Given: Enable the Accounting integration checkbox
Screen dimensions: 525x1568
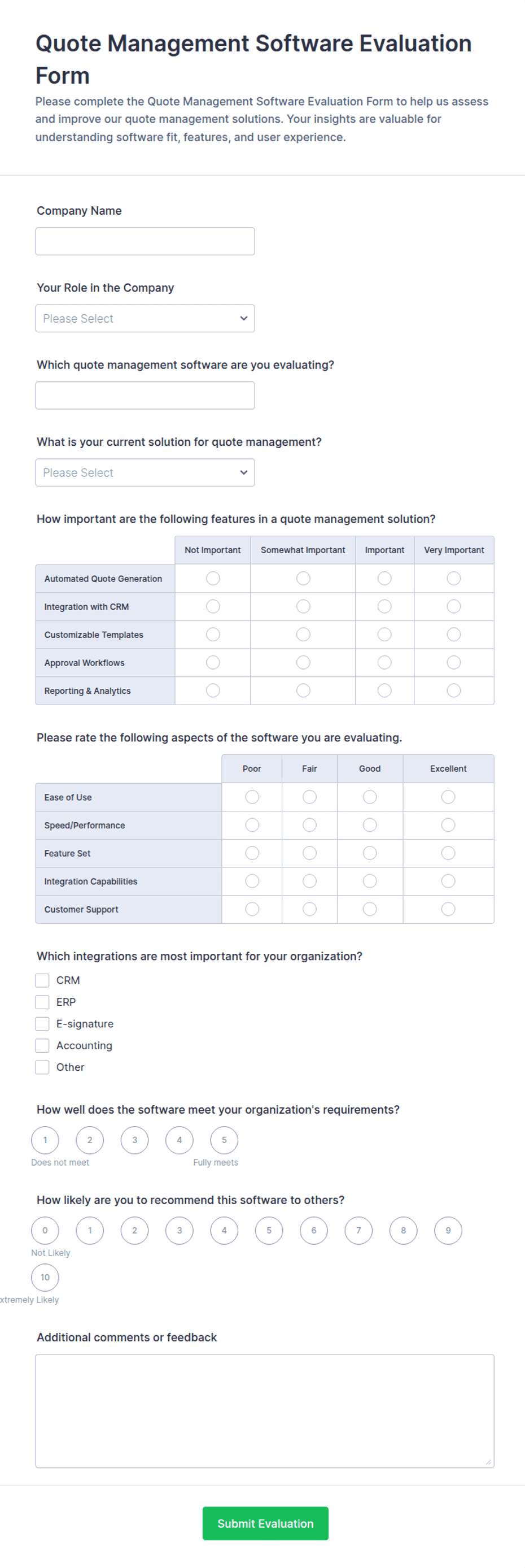Looking at the screenshot, I should 42,1046.
